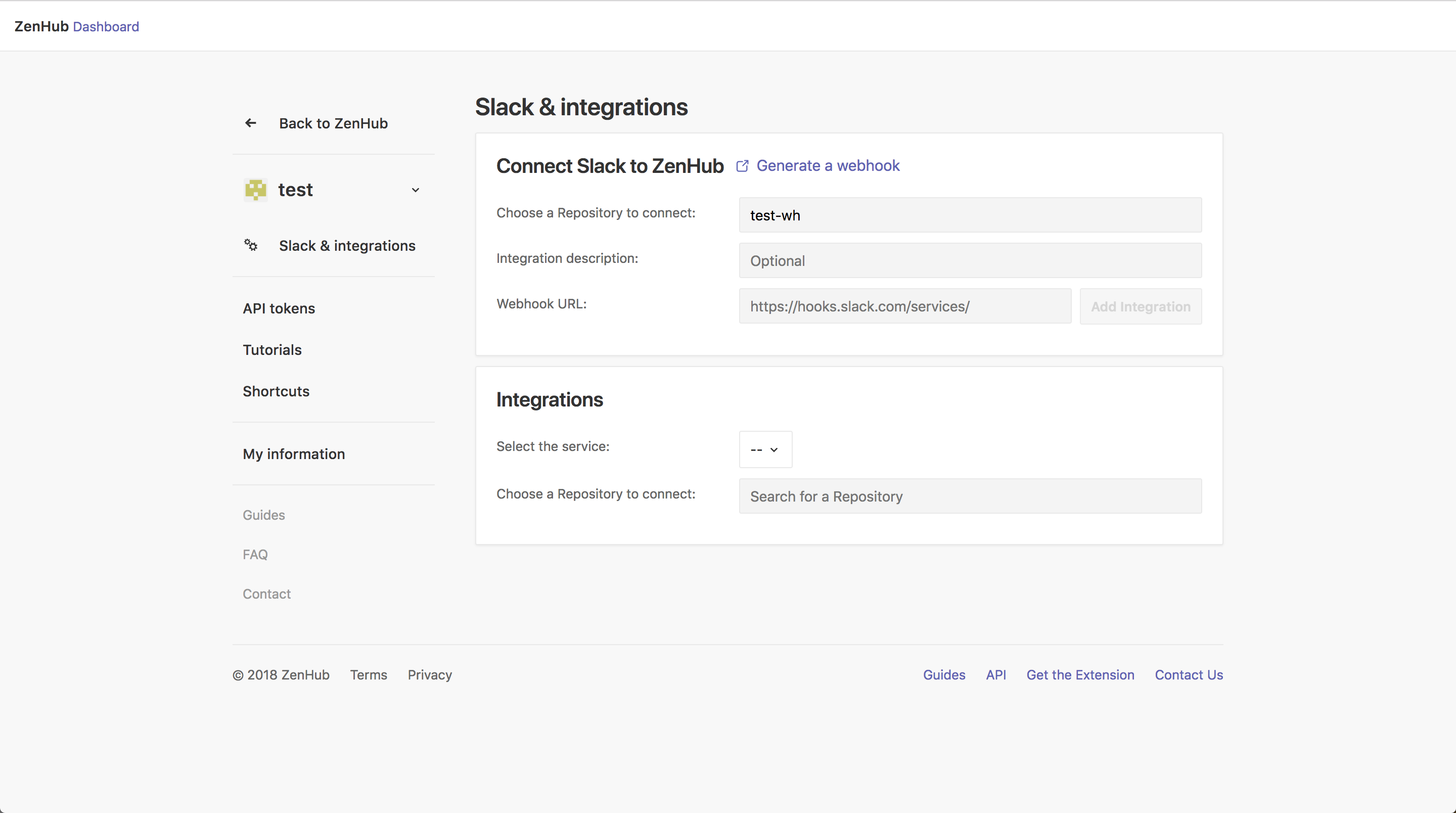Follow the Generate a webhook link
The image size is (1456, 813).
pyautogui.click(x=828, y=166)
